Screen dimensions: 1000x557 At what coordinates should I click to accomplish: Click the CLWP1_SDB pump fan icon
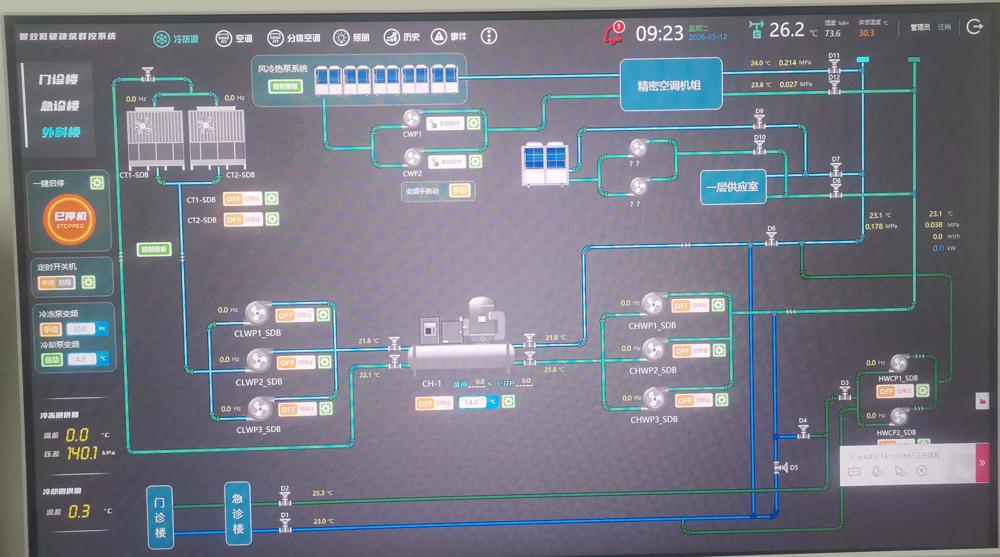click(x=257, y=313)
